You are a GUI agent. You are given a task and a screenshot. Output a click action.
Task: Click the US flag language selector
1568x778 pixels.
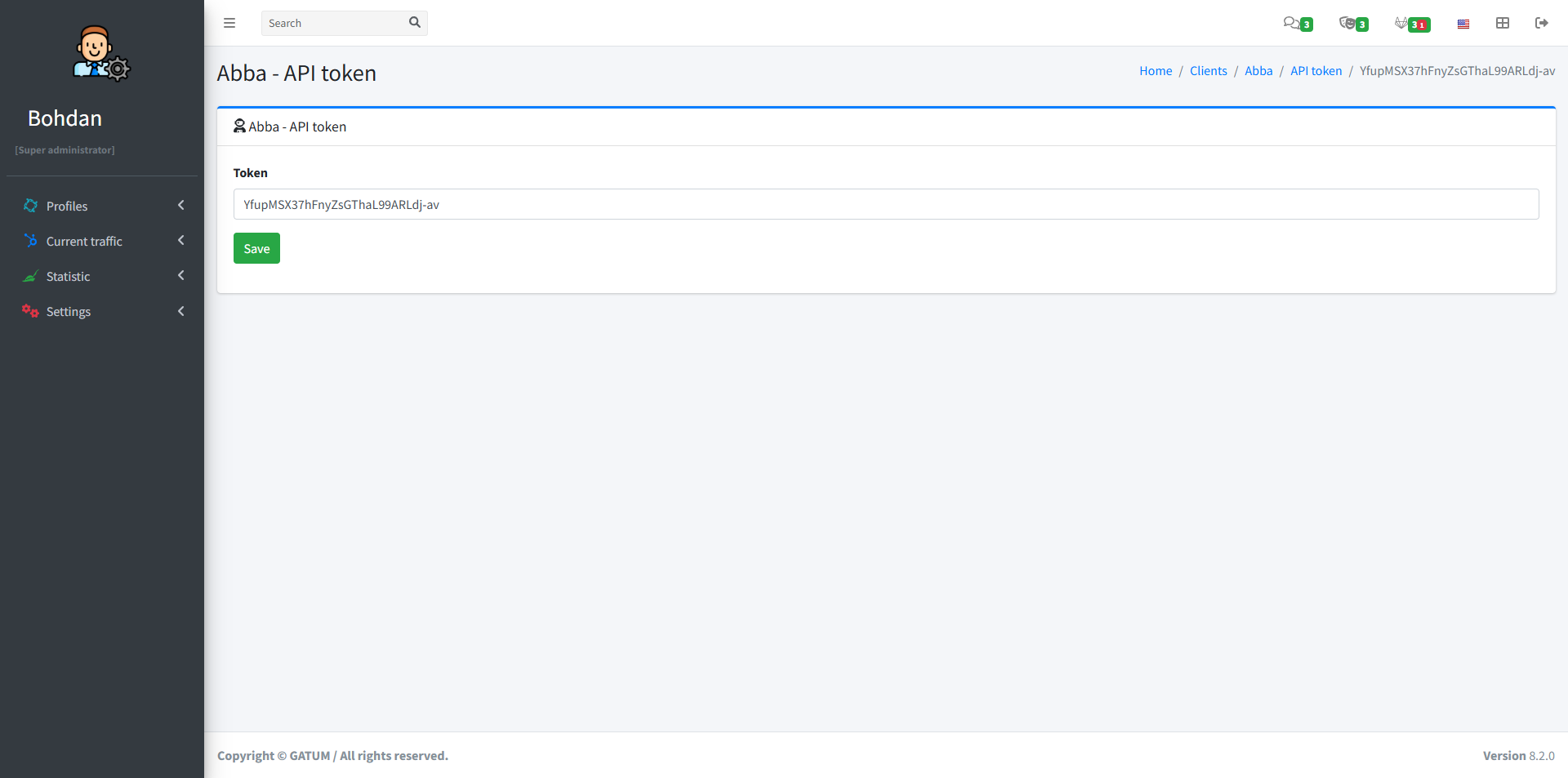[1463, 24]
